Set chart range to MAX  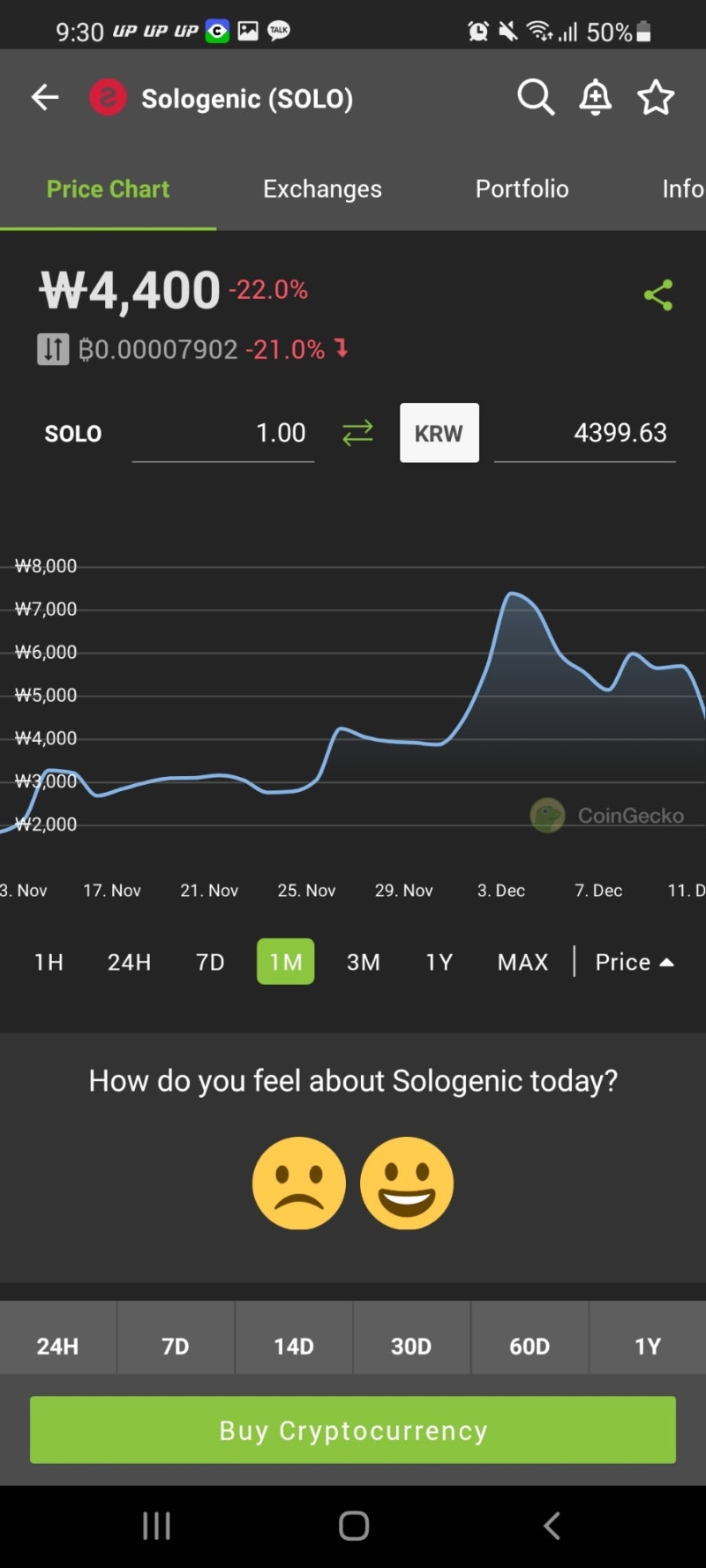522,962
